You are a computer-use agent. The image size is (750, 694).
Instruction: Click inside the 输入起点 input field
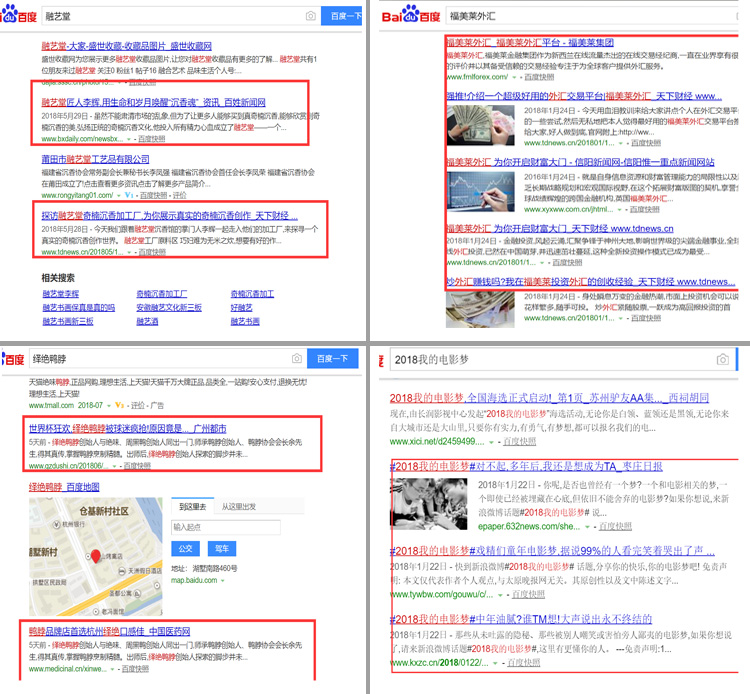pos(226,527)
